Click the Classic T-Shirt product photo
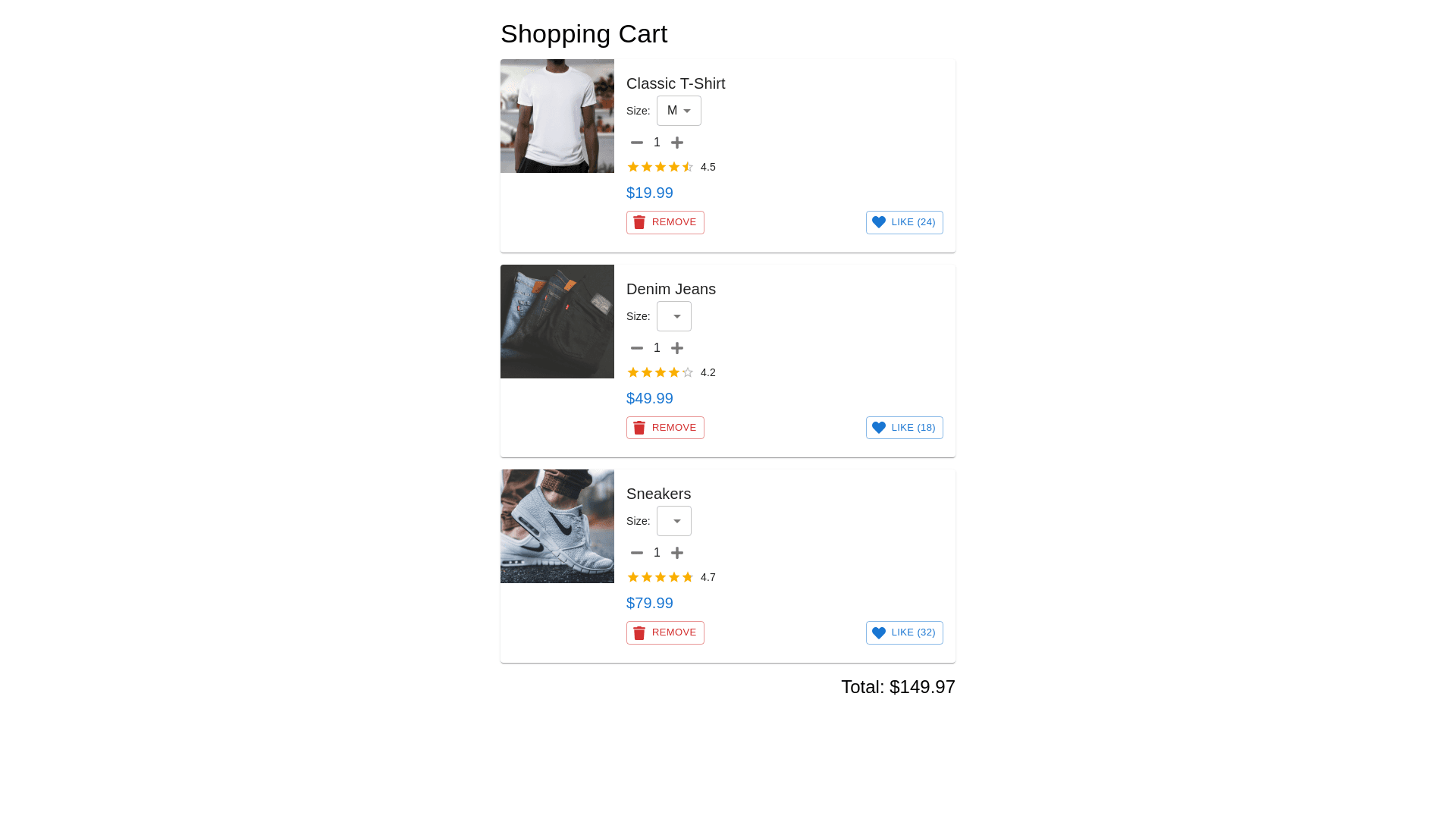1456x819 pixels. coord(557,116)
